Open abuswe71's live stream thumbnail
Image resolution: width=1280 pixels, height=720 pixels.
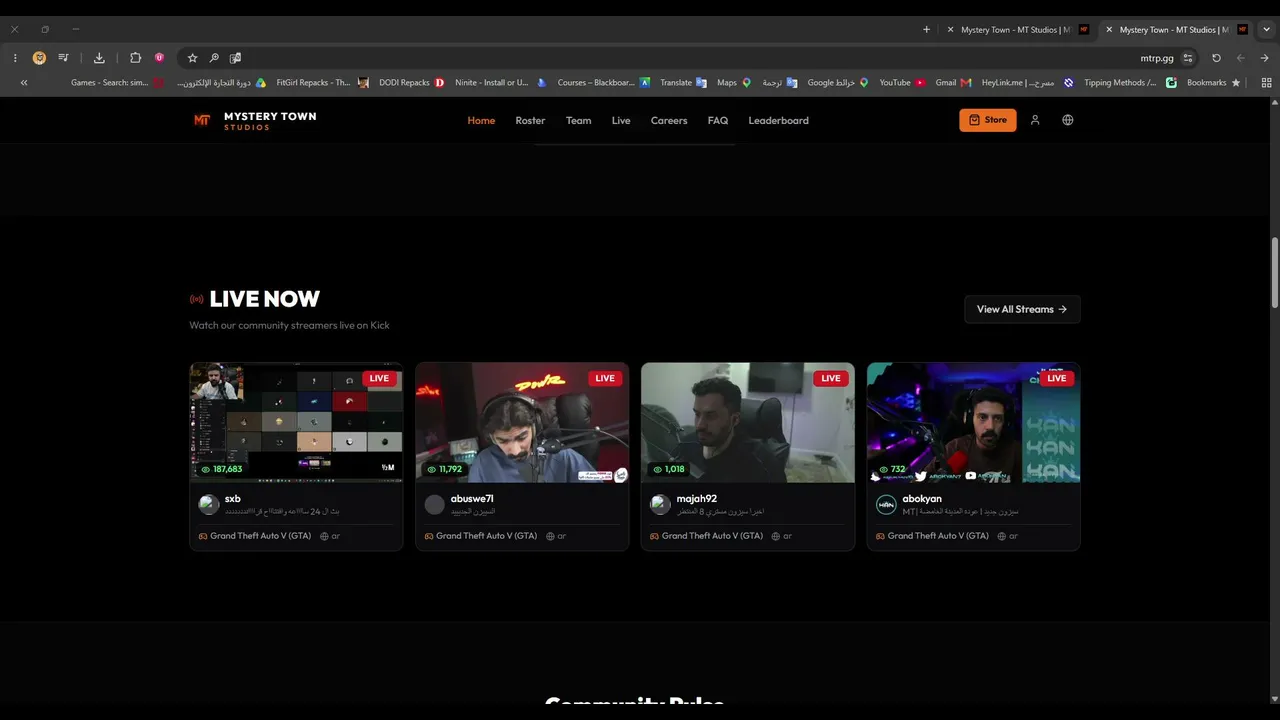522,422
